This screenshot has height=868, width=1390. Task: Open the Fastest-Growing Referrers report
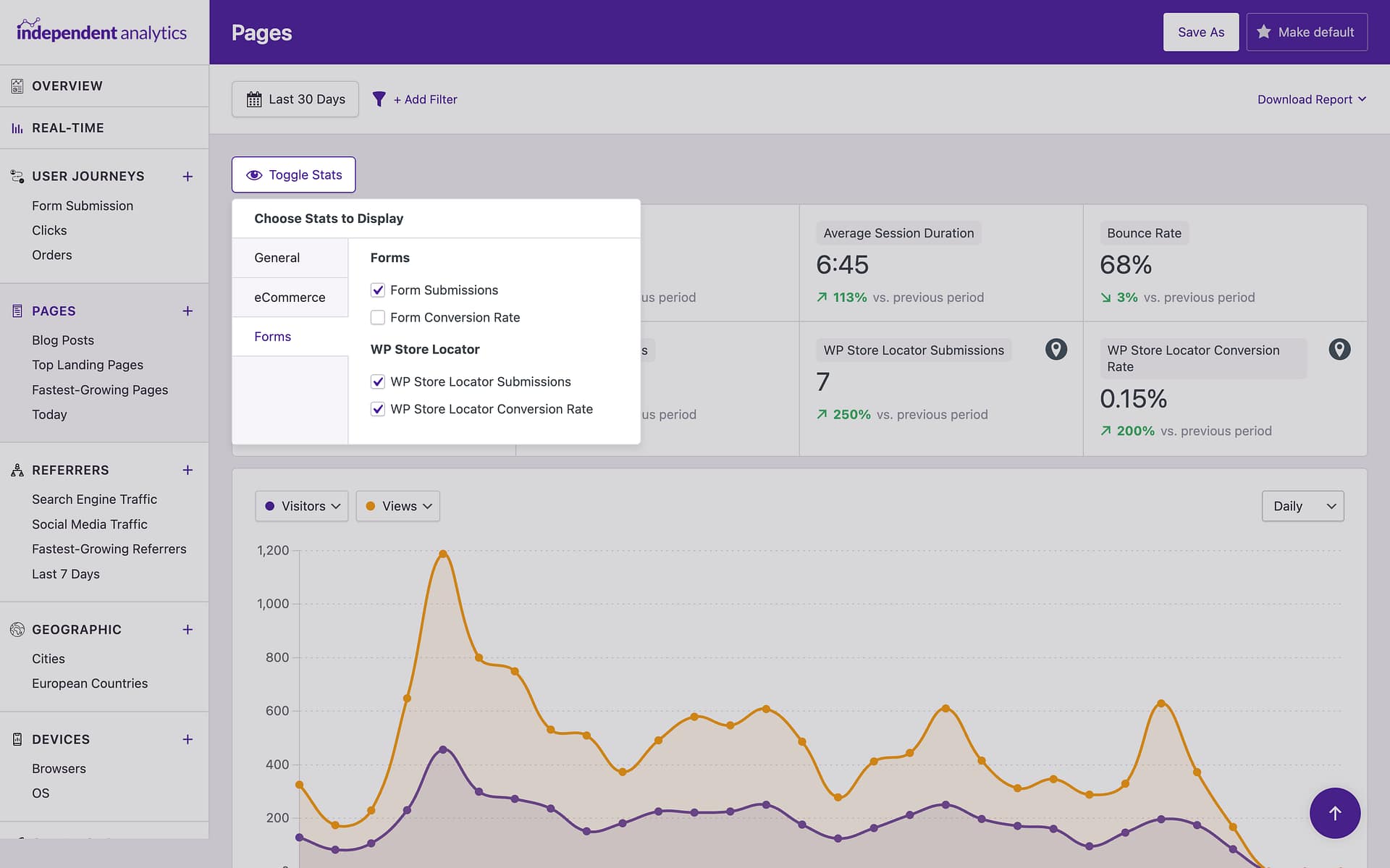(109, 549)
